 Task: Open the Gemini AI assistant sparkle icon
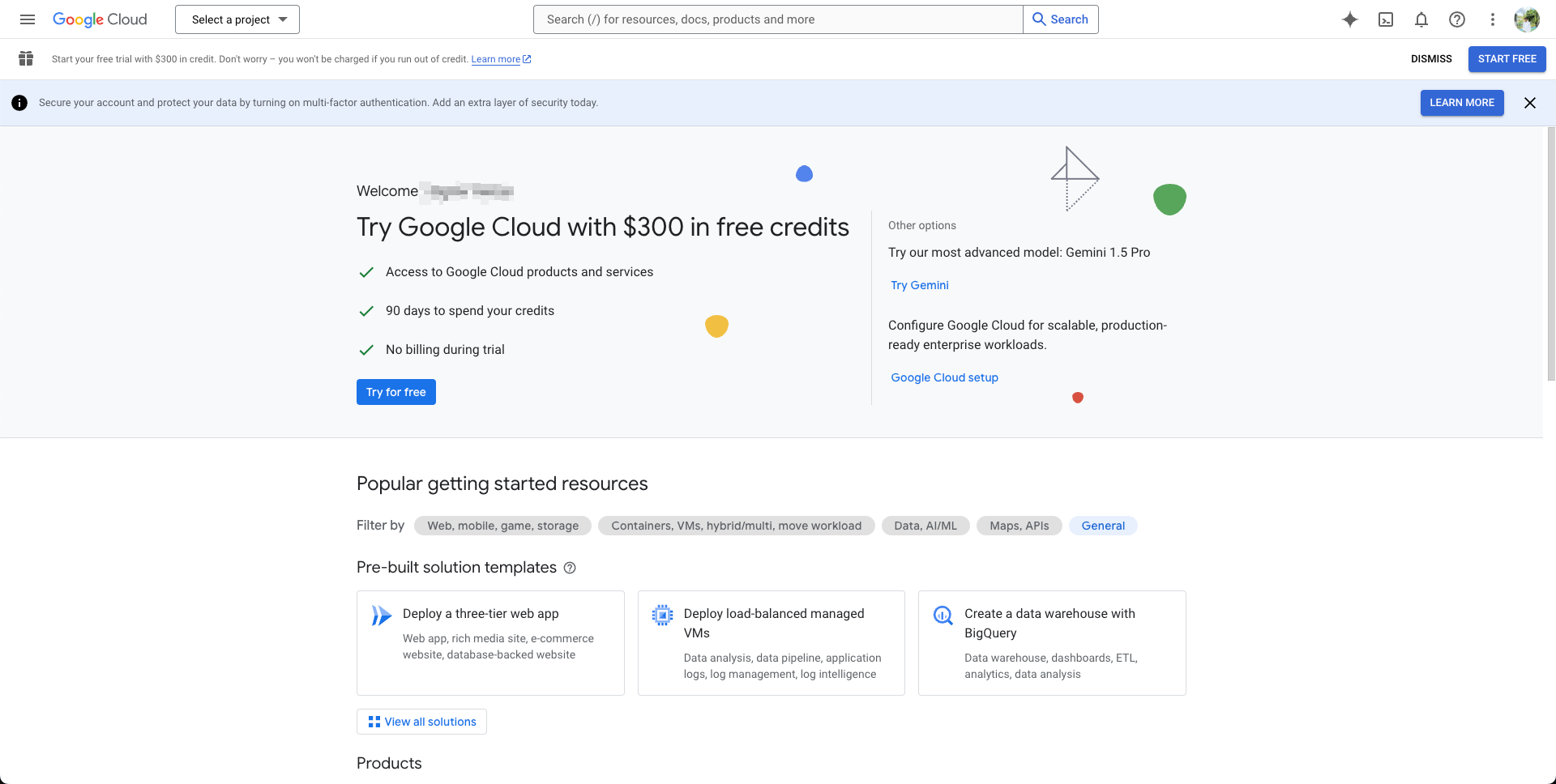click(1350, 19)
